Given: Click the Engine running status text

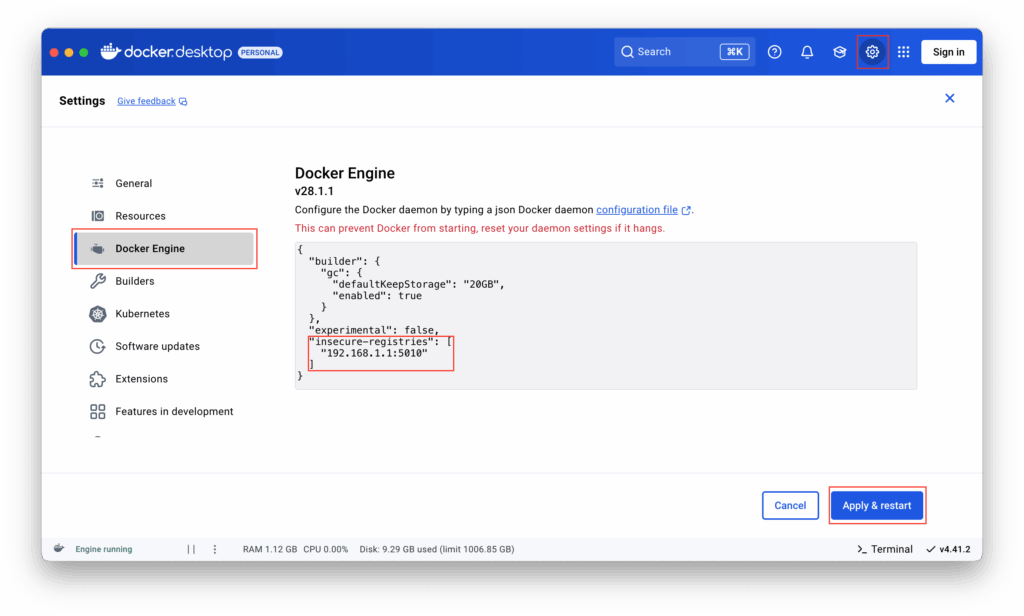Looking at the screenshot, I should tap(104, 549).
